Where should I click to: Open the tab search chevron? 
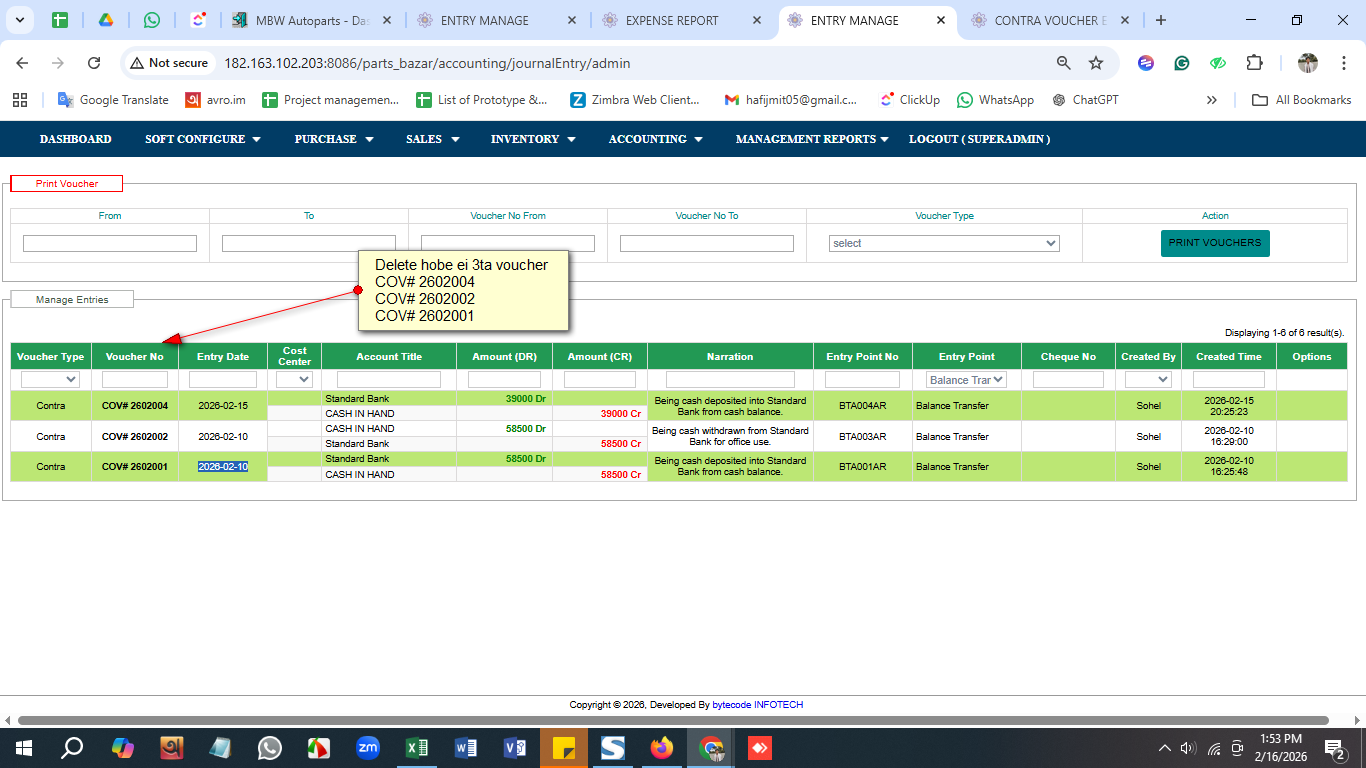tap(22, 20)
